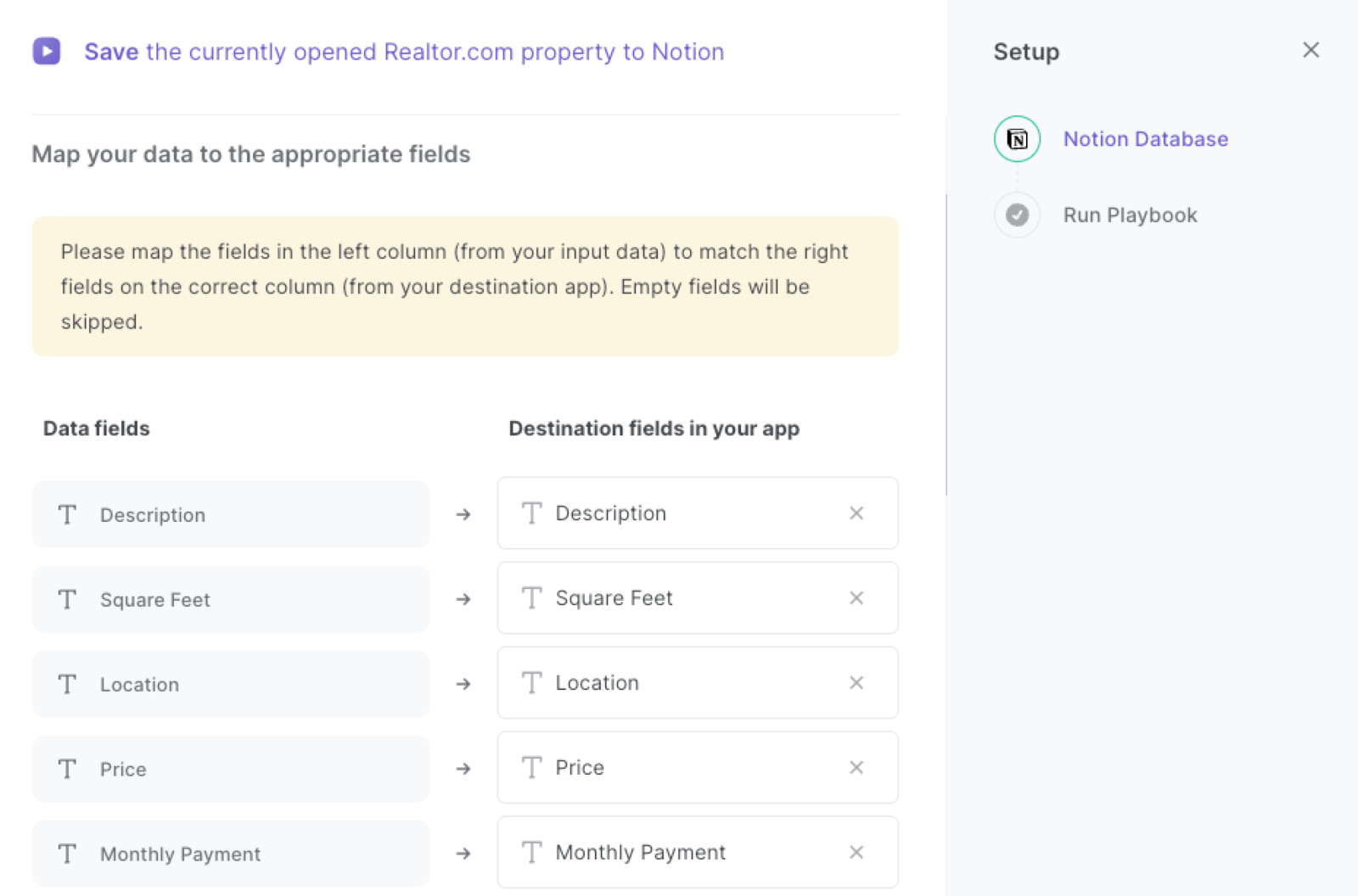The image size is (1358, 896).
Task: Open the Square Feet destination field dropdown
Action: (697, 598)
